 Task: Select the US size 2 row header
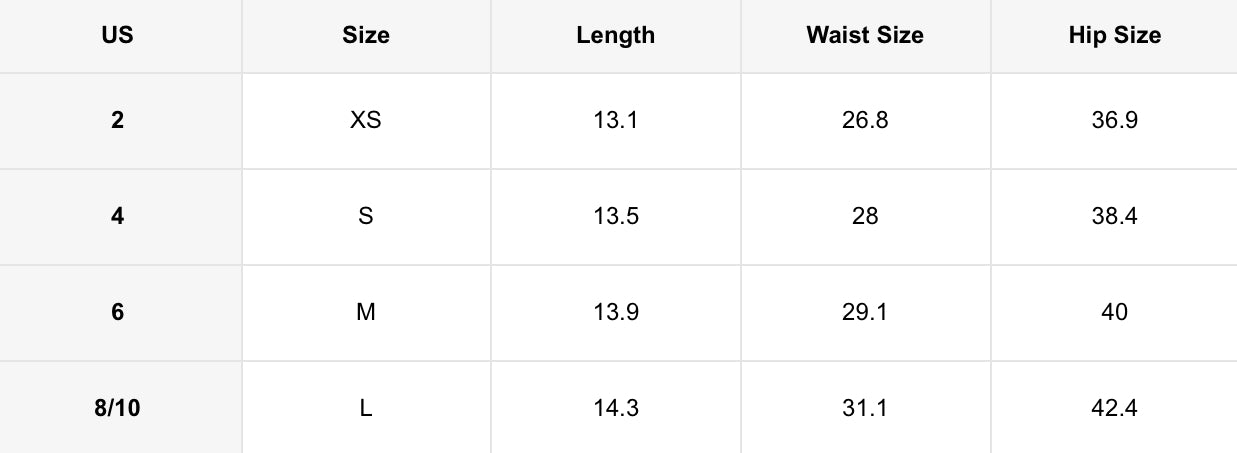[118, 121]
